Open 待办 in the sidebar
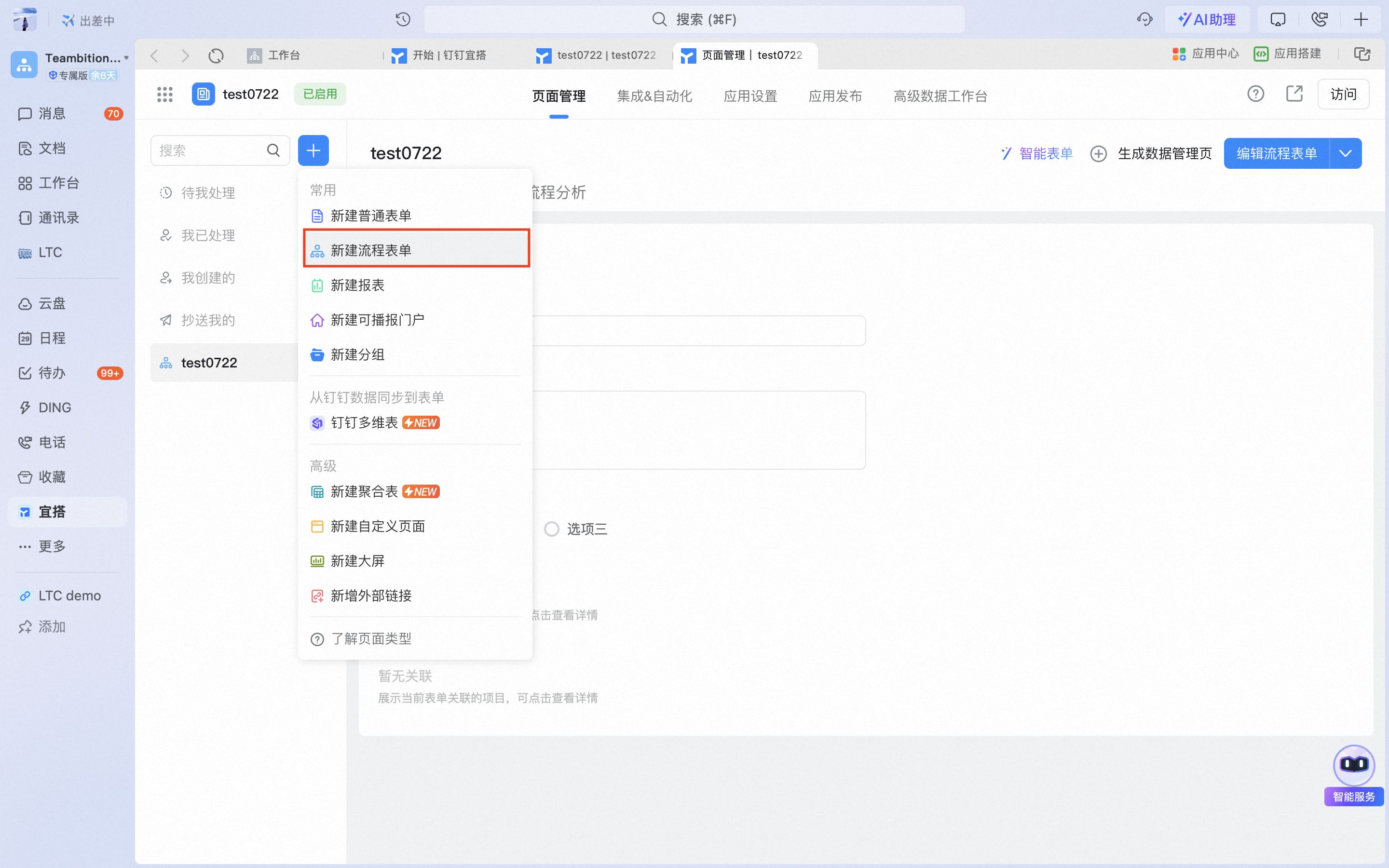Viewport: 1389px width, 868px height. (x=68, y=373)
